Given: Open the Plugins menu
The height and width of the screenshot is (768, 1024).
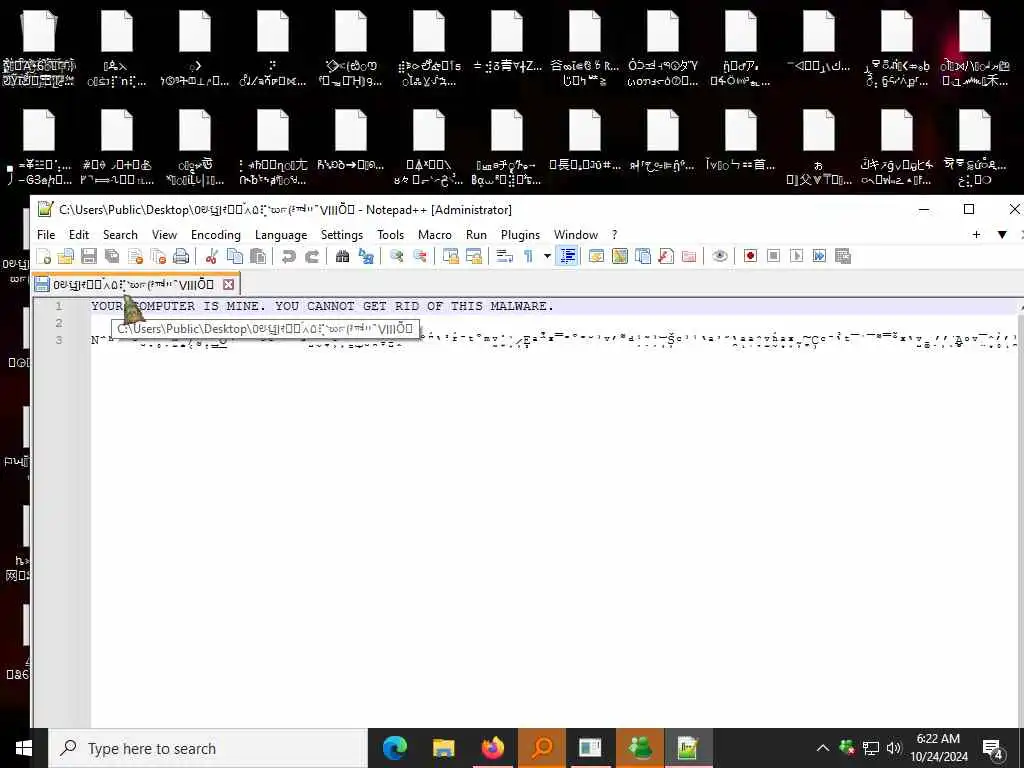Looking at the screenshot, I should click(x=520, y=234).
